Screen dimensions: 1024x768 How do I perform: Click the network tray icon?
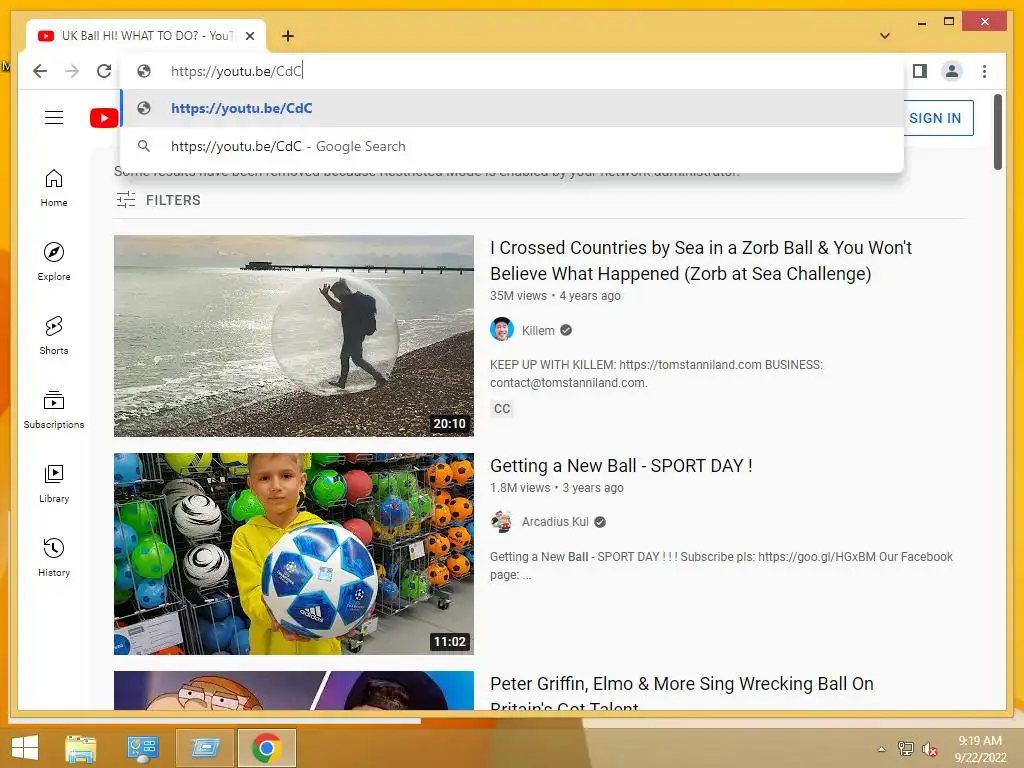pos(905,749)
